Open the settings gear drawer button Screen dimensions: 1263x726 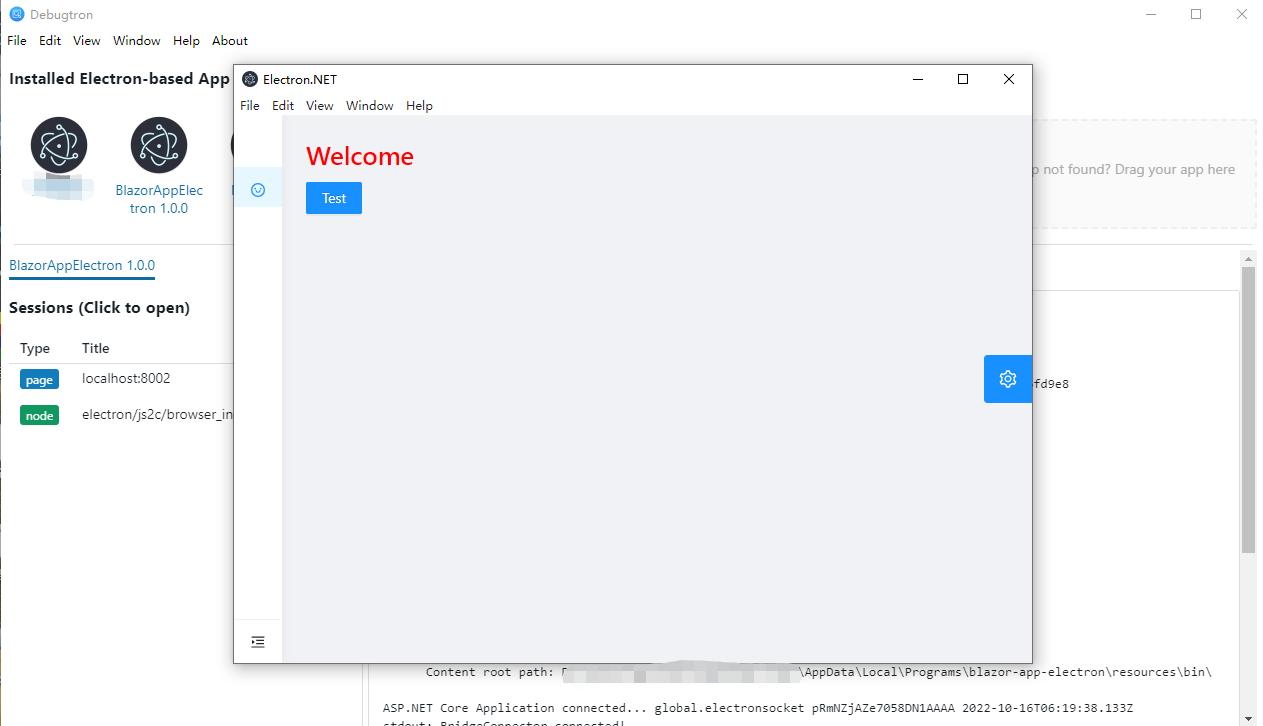pos(1008,379)
